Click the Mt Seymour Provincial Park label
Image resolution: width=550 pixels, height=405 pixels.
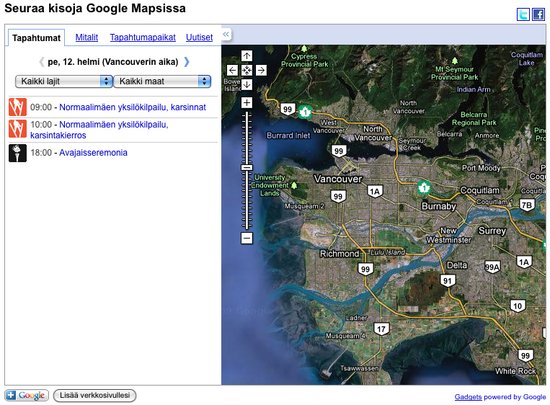(455, 73)
